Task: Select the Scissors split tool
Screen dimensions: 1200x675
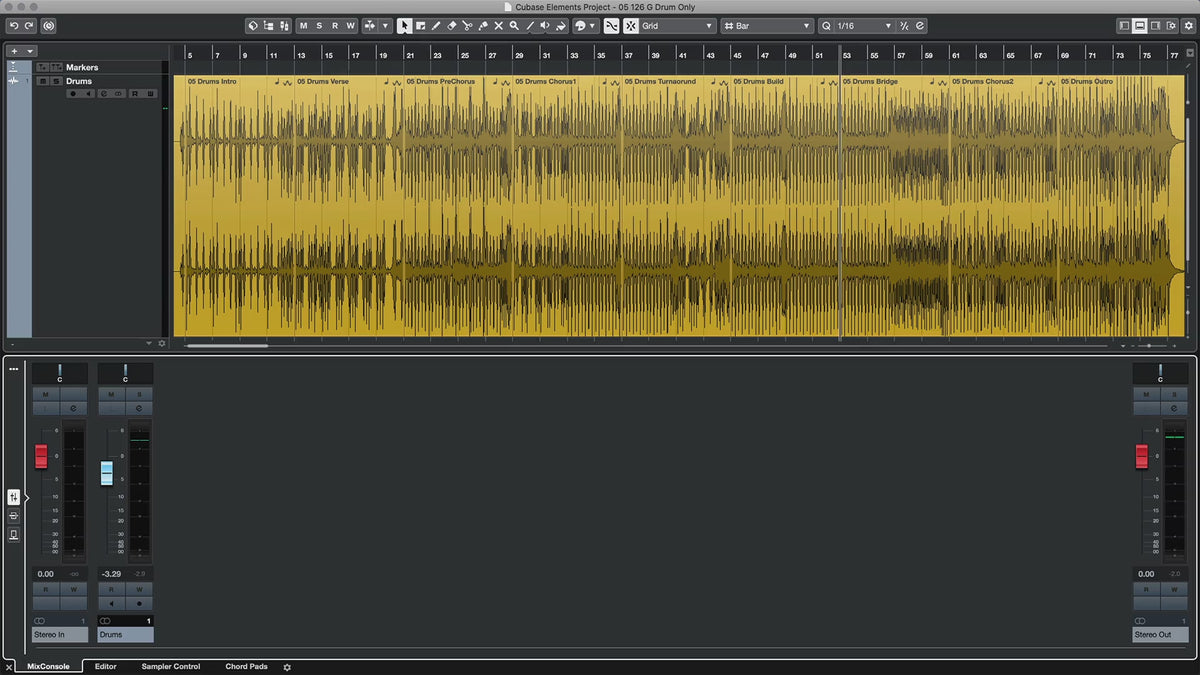Action: click(x=467, y=26)
